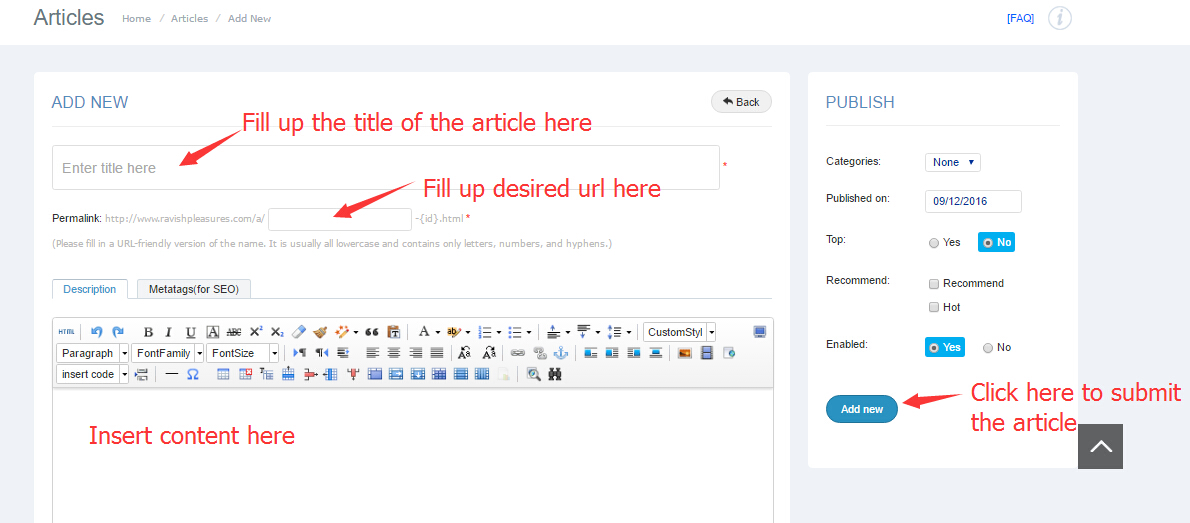
Task: Click the fullscreen monitor icon in editor
Action: tap(760, 332)
